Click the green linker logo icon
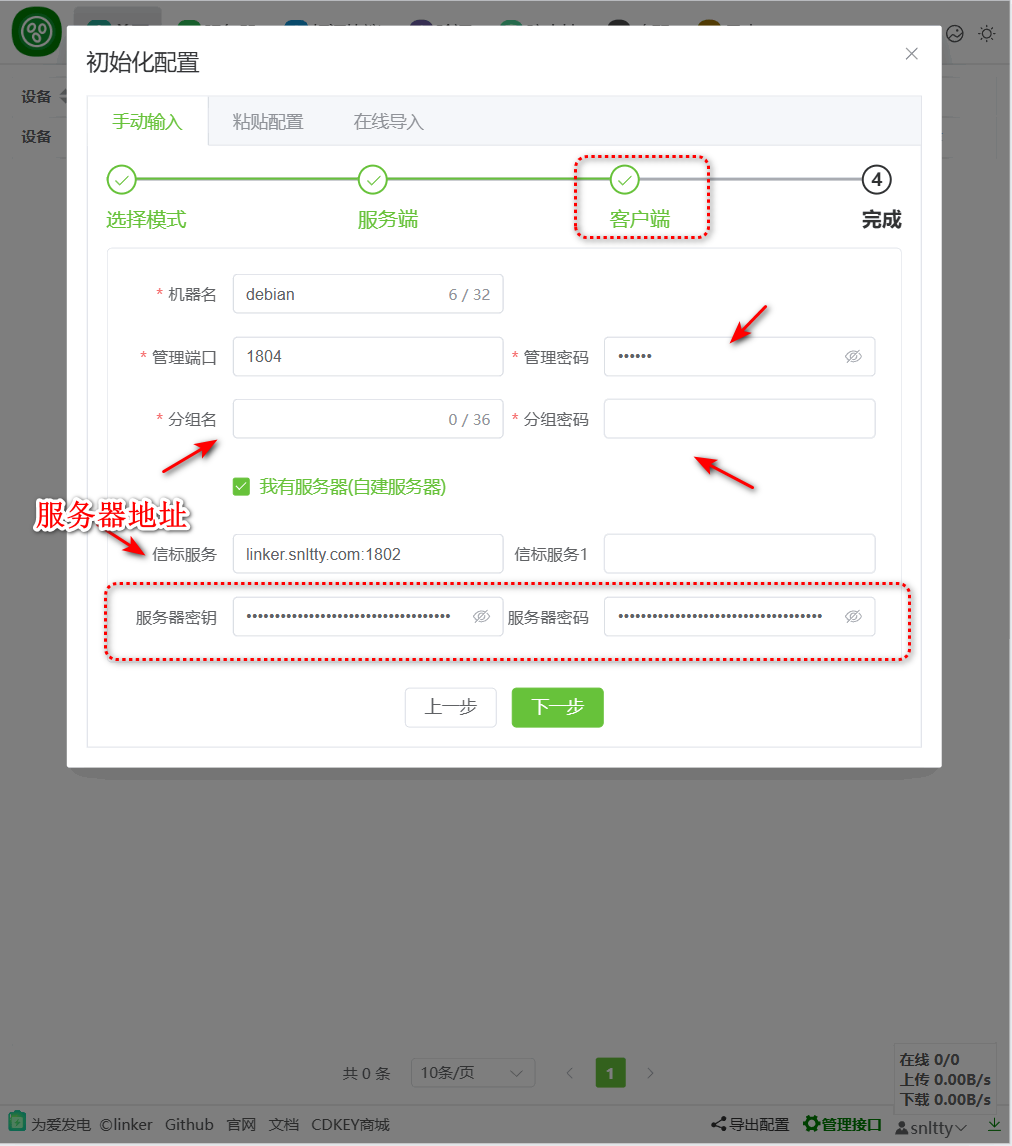The height and width of the screenshot is (1146, 1012). pos(37,31)
